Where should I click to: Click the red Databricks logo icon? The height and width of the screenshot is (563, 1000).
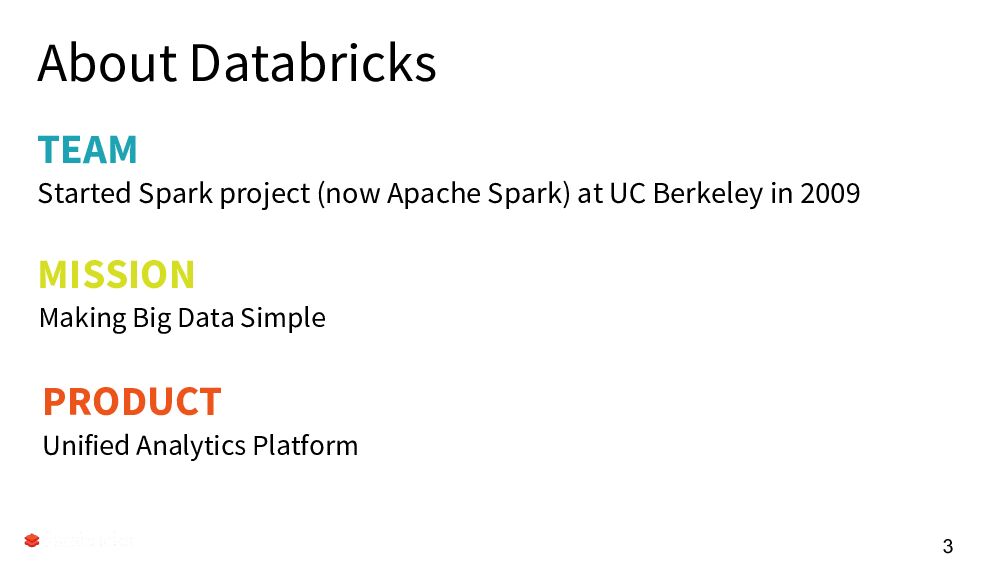32,541
